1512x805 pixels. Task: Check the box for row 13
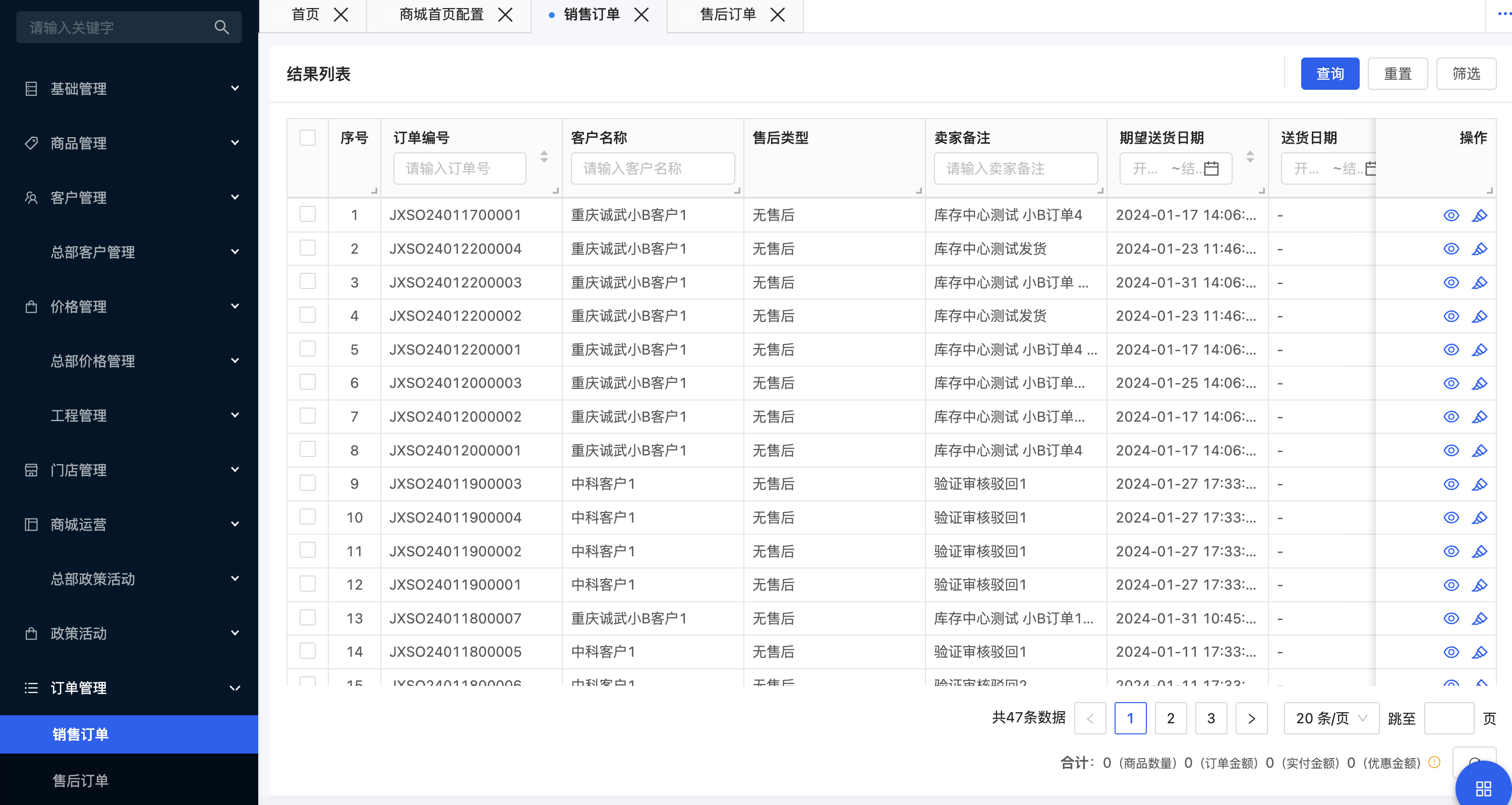(x=308, y=618)
